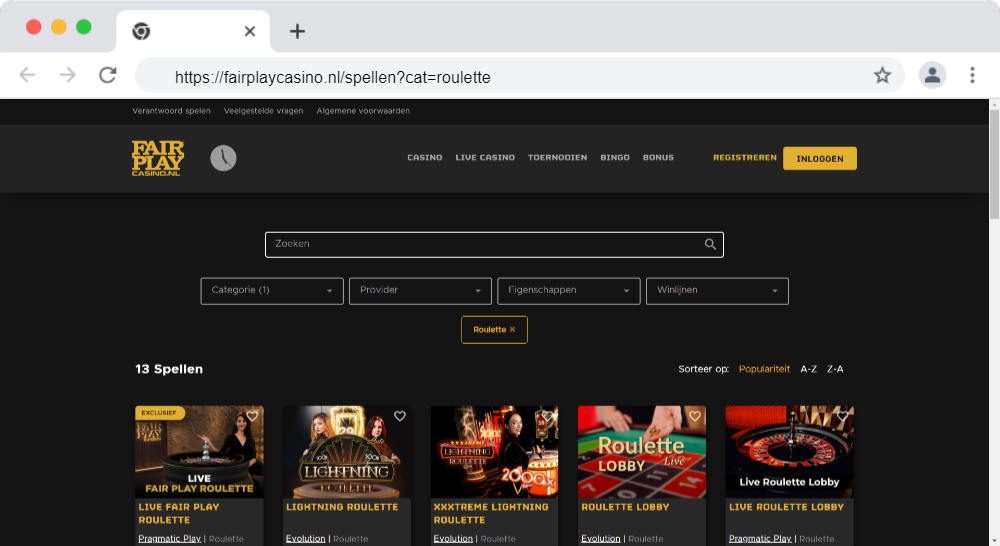The height and width of the screenshot is (546, 1000).
Task: Click the XXXtreme Lightning Roulette title text
Action: pos(491,513)
